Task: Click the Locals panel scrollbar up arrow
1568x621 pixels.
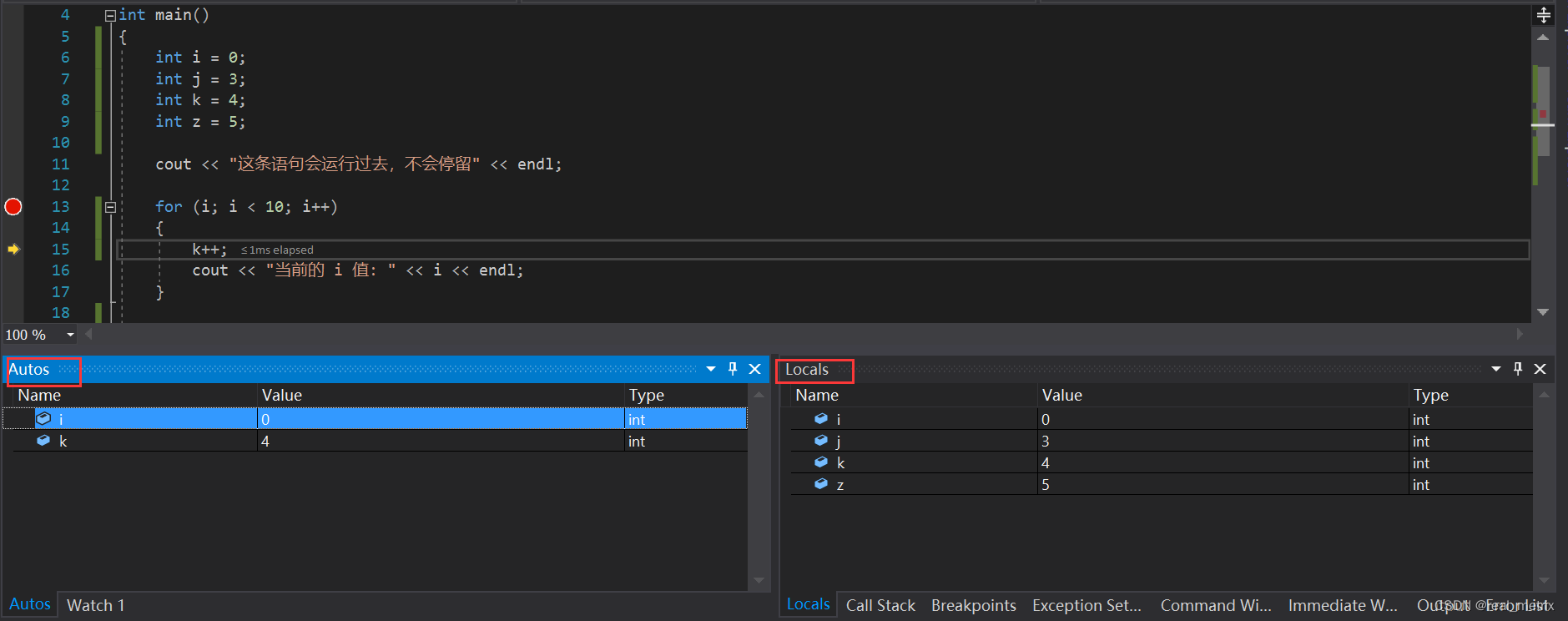Action: 1544,395
